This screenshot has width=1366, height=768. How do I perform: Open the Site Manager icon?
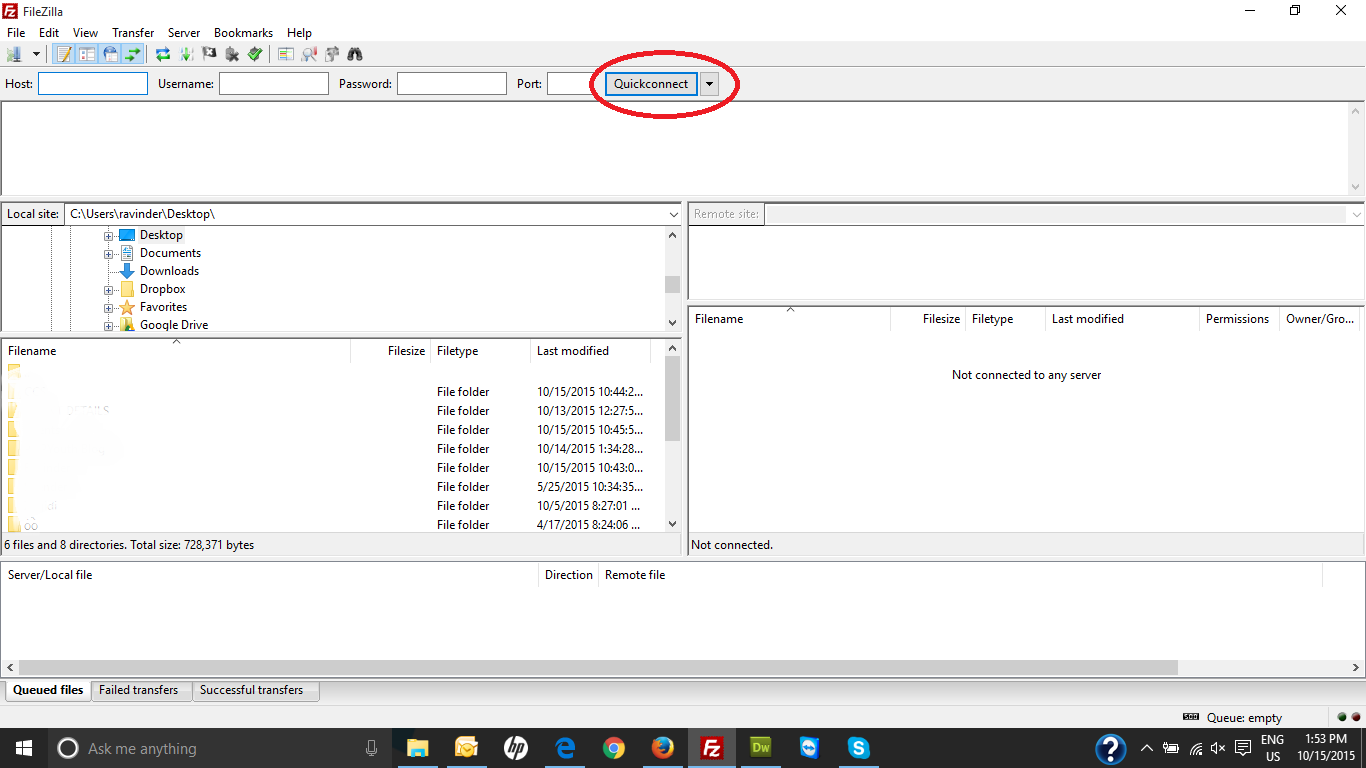(x=15, y=54)
